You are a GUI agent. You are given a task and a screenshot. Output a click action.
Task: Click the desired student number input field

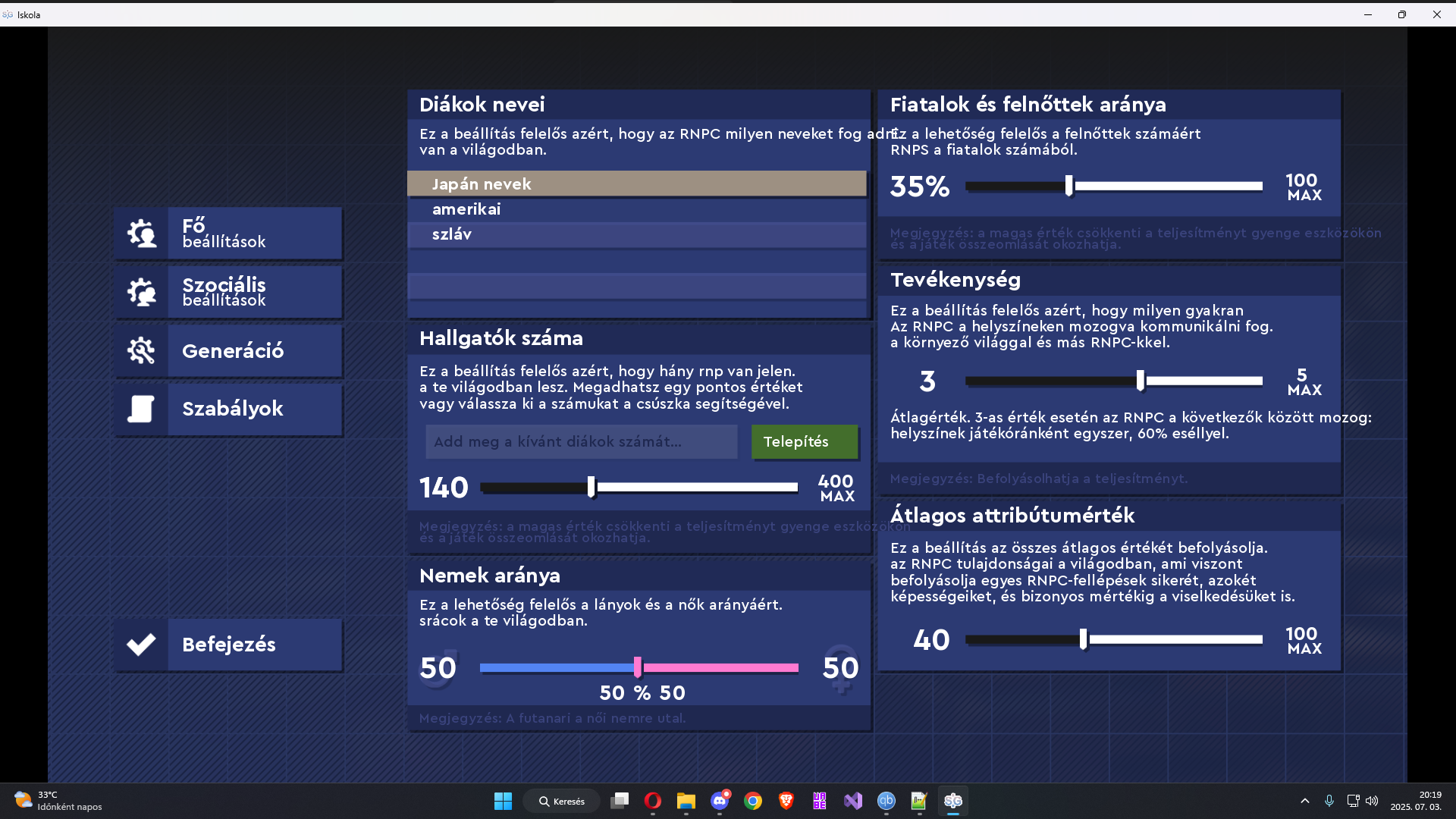click(x=581, y=441)
